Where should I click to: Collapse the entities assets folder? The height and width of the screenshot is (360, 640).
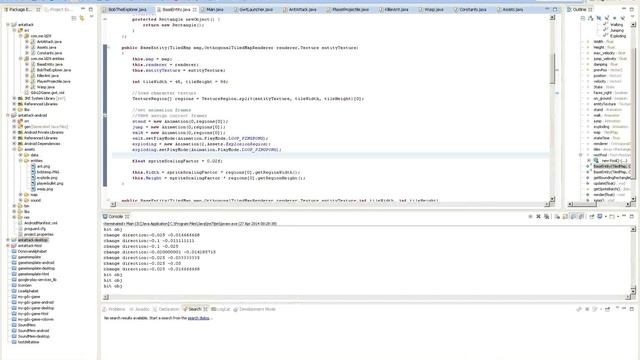(21, 161)
